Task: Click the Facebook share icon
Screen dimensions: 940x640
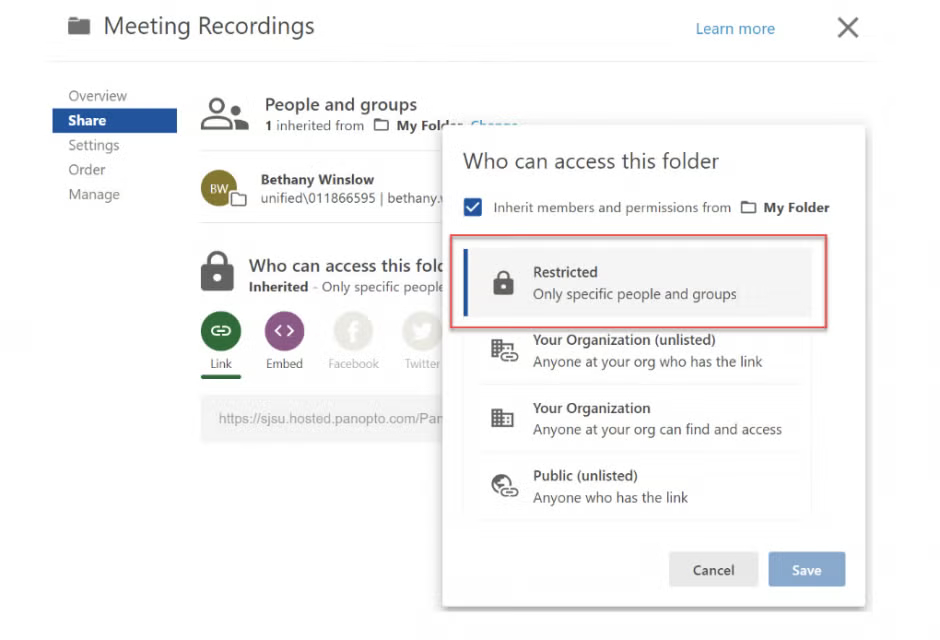Action: point(353,331)
